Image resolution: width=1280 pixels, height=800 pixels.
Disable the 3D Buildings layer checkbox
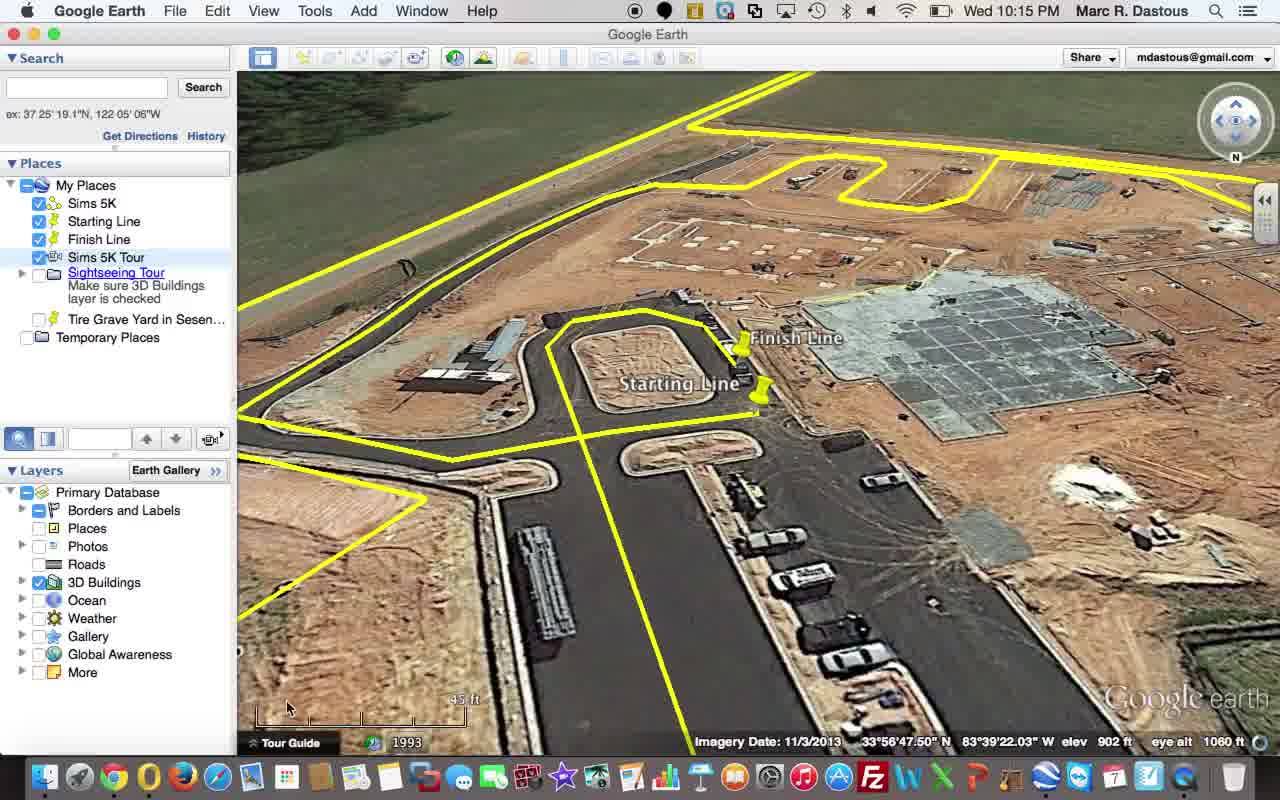pyautogui.click(x=39, y=582)
